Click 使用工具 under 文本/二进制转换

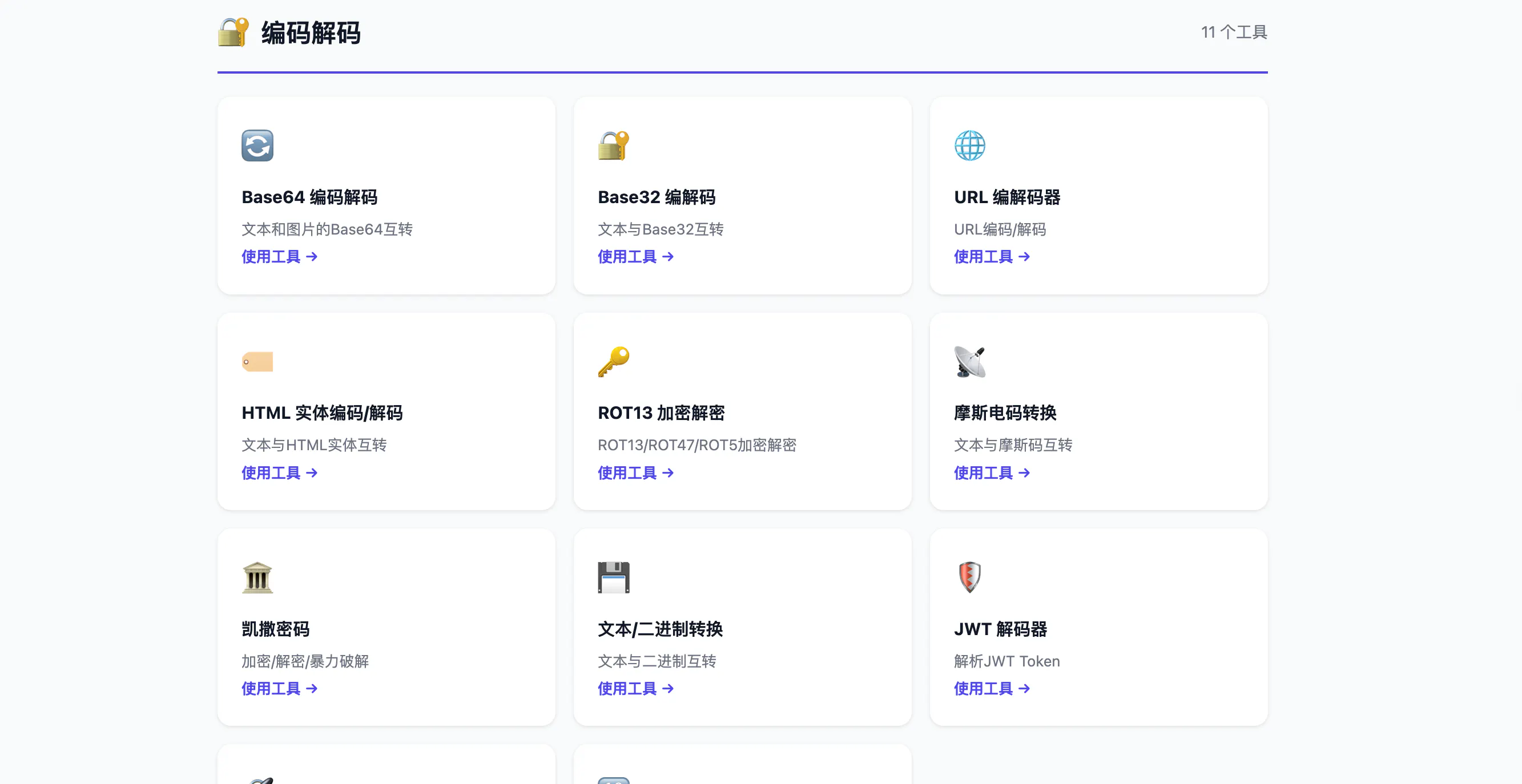coord(636,689)
